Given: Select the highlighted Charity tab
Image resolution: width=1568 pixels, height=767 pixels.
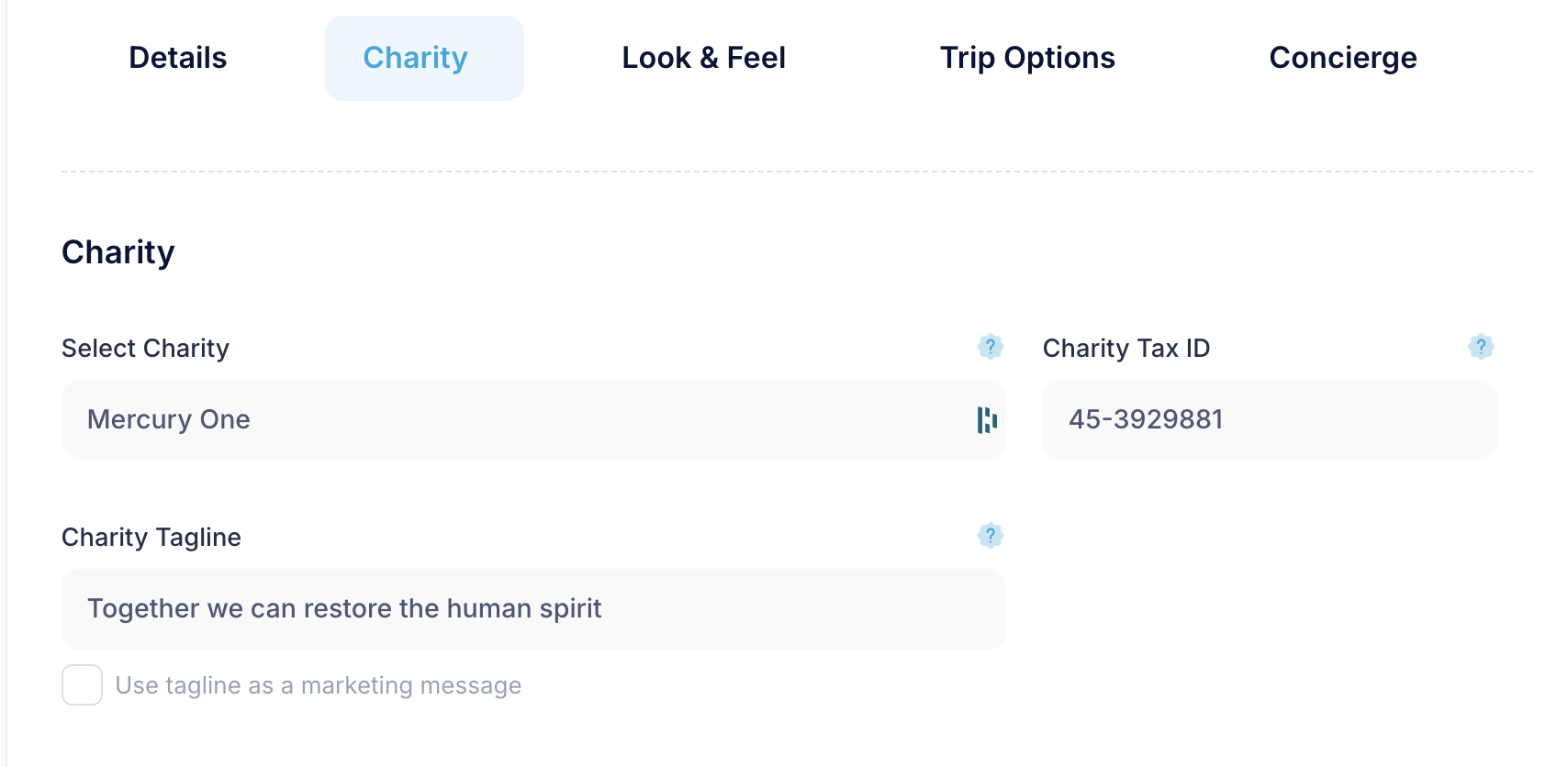Looking at the screenshot, I should [424, 58].
